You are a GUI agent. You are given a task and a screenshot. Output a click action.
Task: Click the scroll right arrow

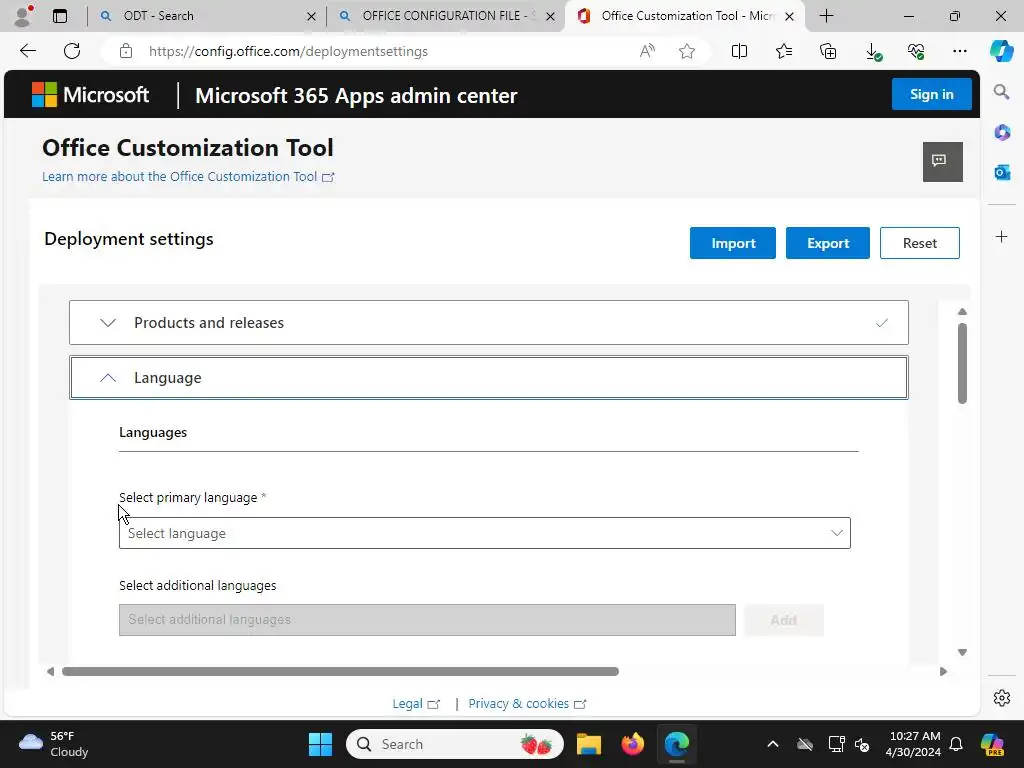coord(943,671)
